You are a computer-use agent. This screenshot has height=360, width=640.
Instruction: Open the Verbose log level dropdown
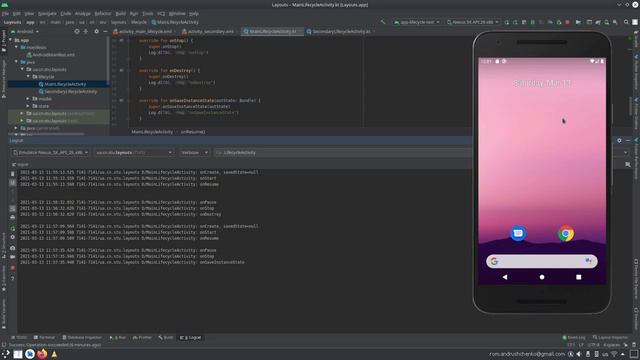pyautogui.click(x=194, y=153)
